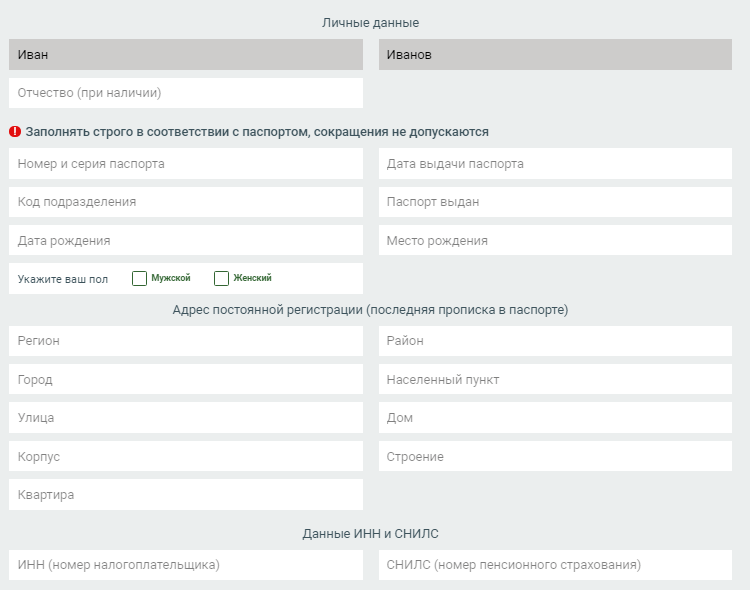
Task: Check the Мужской gender checkbox
Action: (139, 278)
